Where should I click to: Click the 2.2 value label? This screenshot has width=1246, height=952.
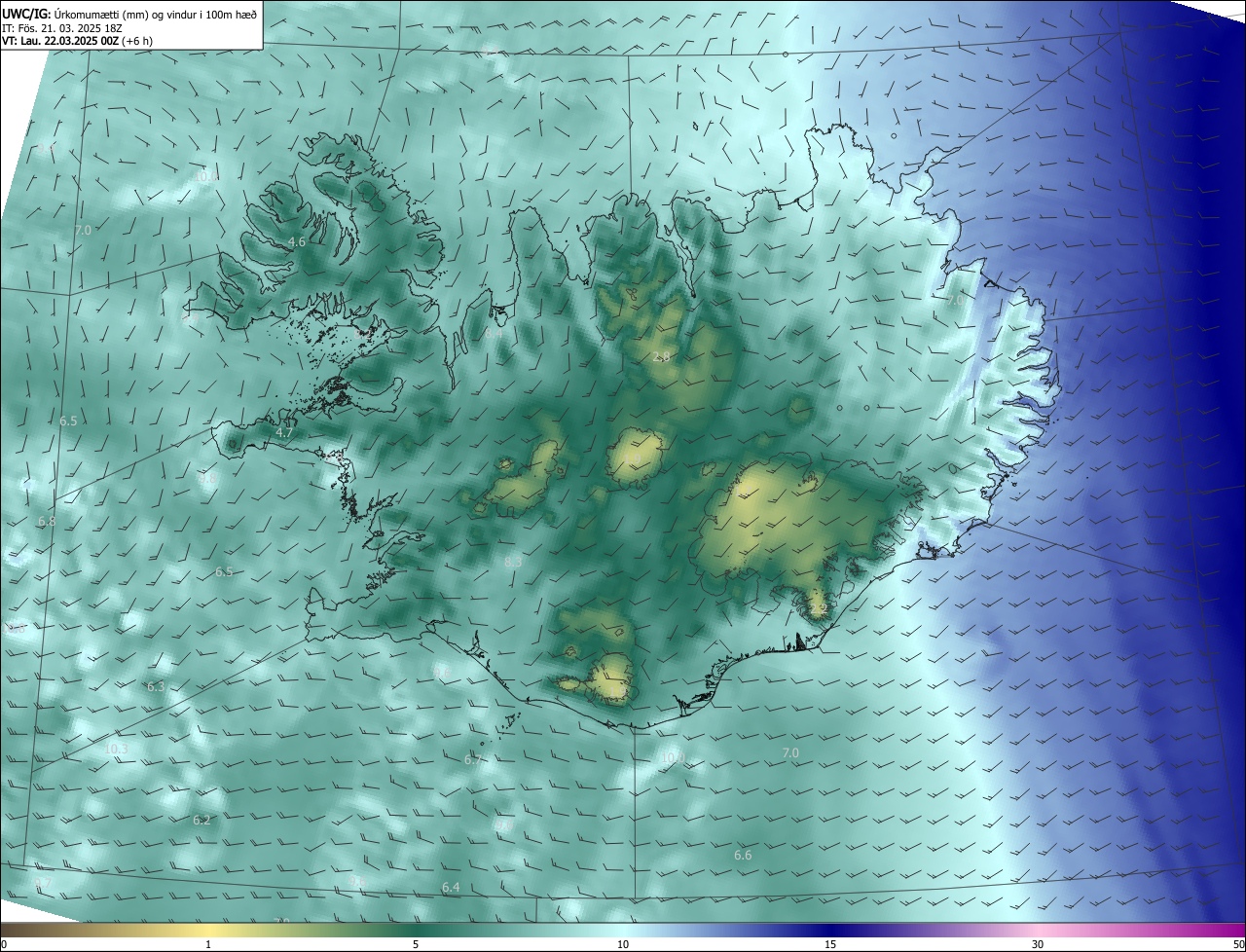pyautogui.click(x=818, y=608)
